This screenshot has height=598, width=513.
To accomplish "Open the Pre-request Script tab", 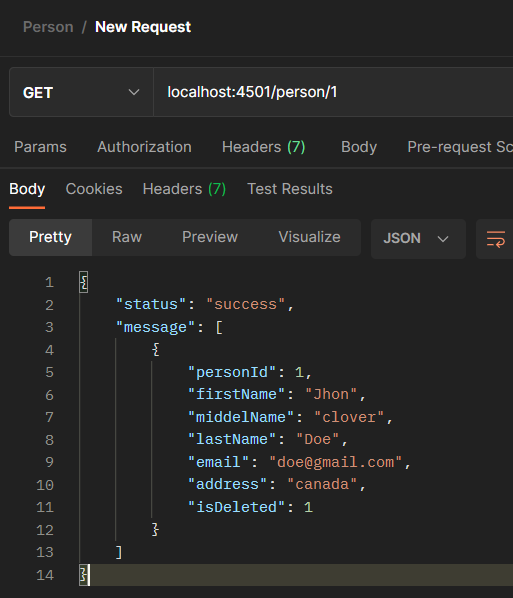I will [460, 147].
